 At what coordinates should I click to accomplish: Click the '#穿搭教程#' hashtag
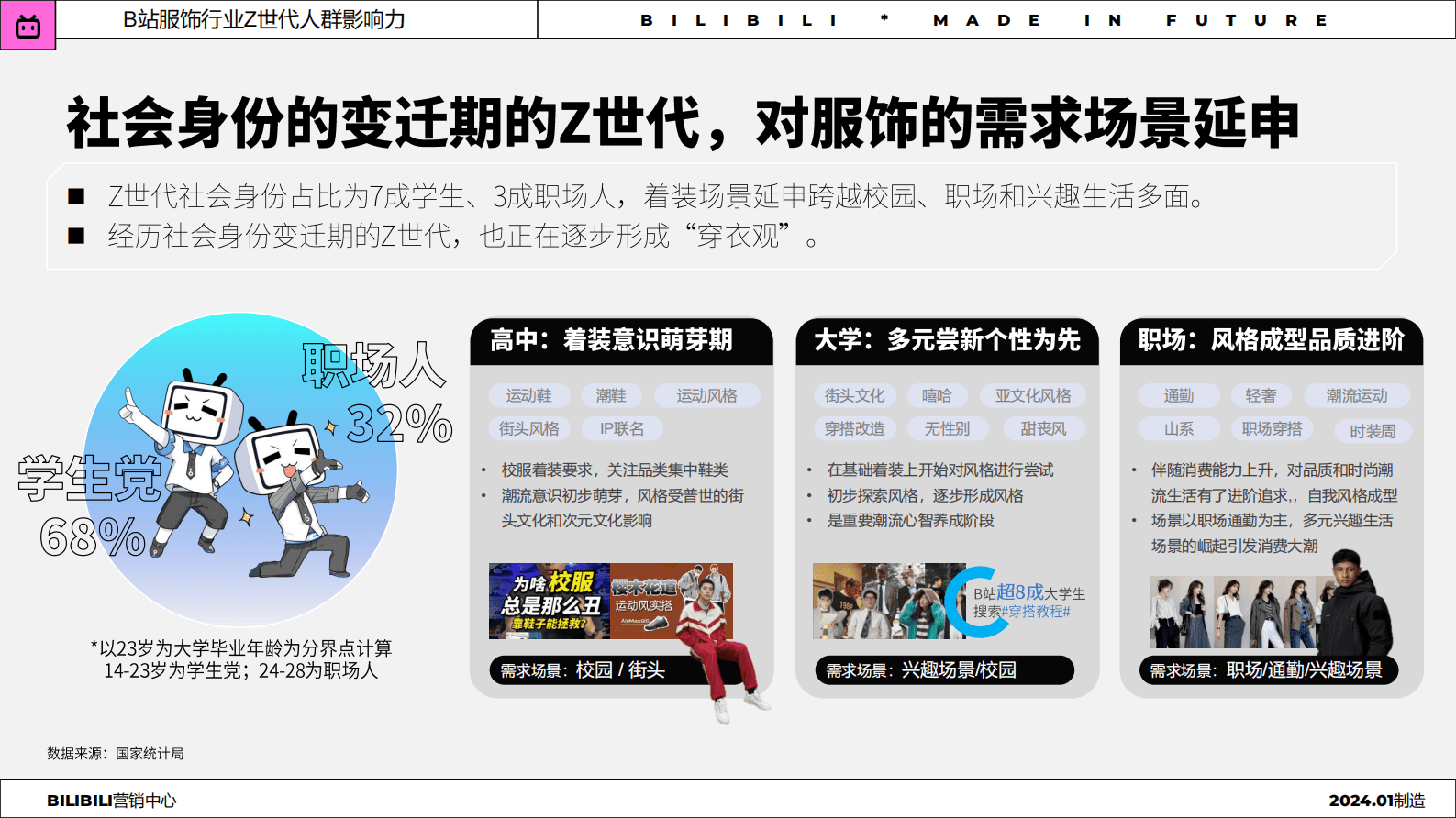click(x=1036, y=612)
